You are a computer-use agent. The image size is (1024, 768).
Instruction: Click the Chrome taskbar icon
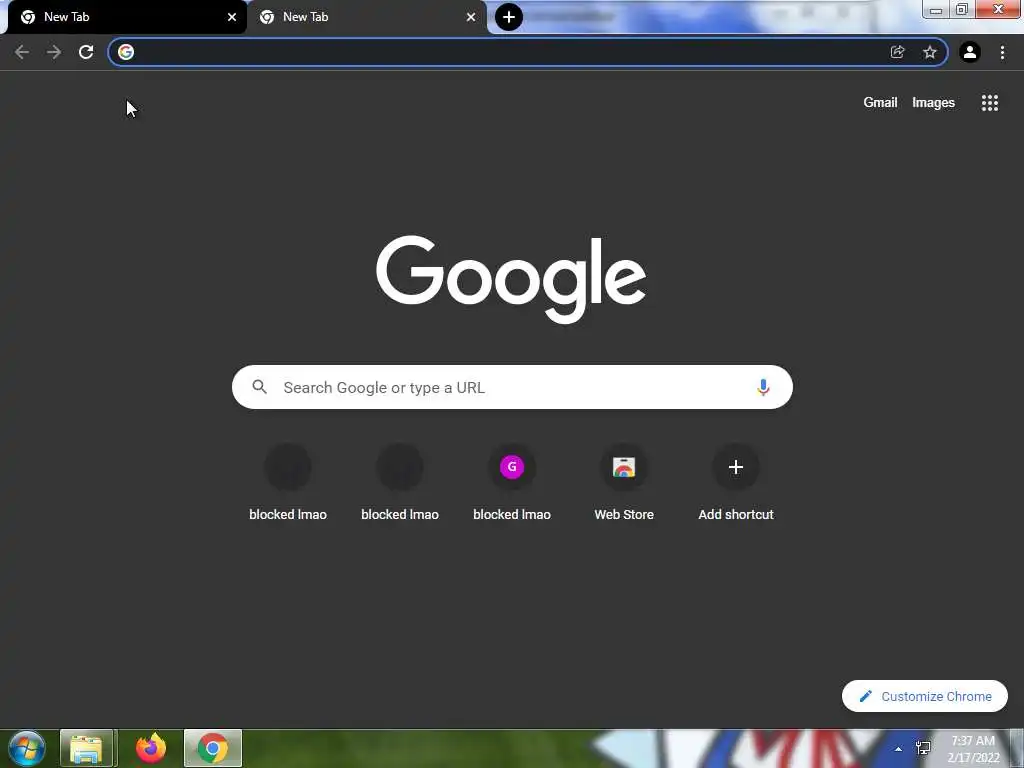click(x=213, y=748)
